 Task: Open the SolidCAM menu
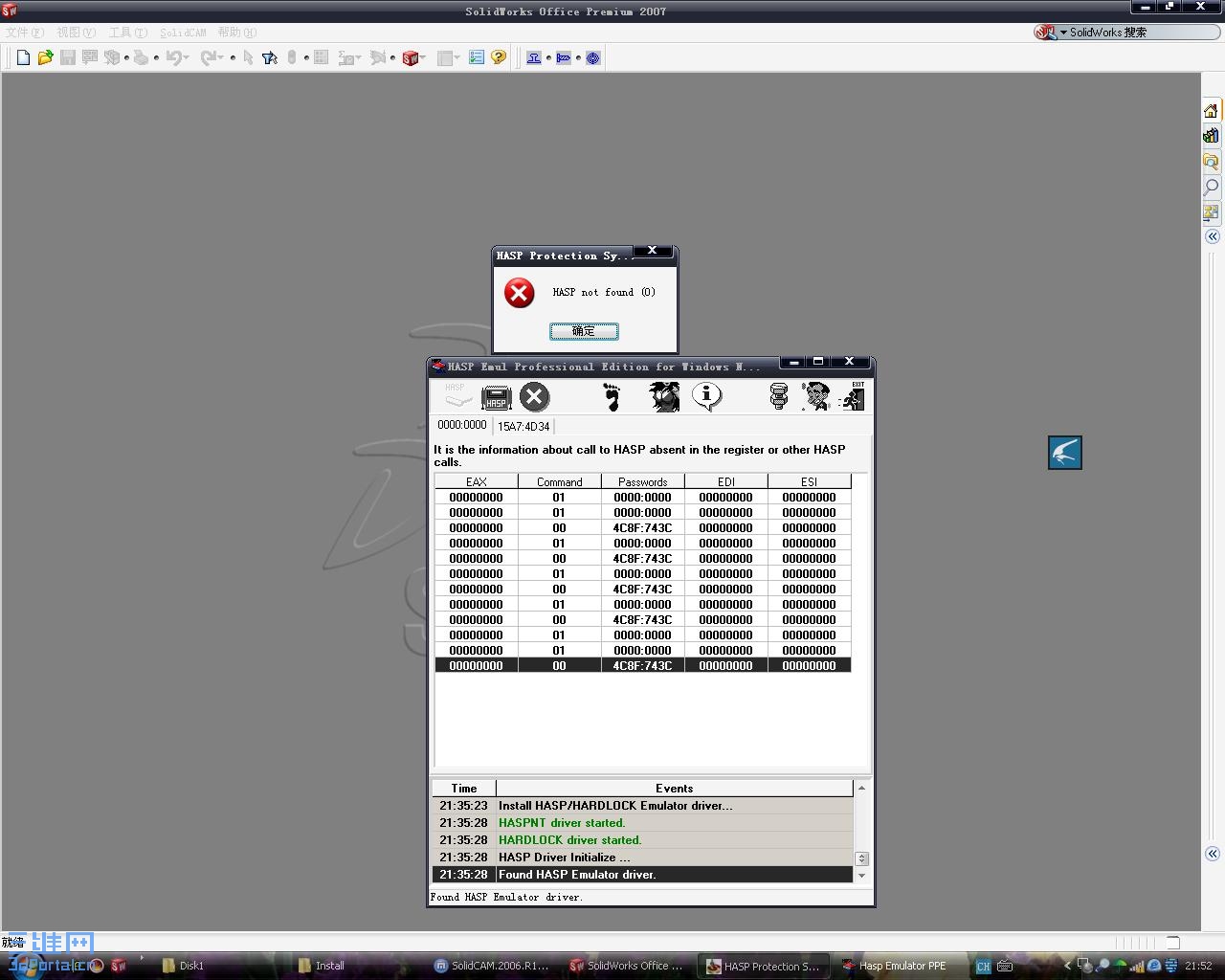pos(183,33)
